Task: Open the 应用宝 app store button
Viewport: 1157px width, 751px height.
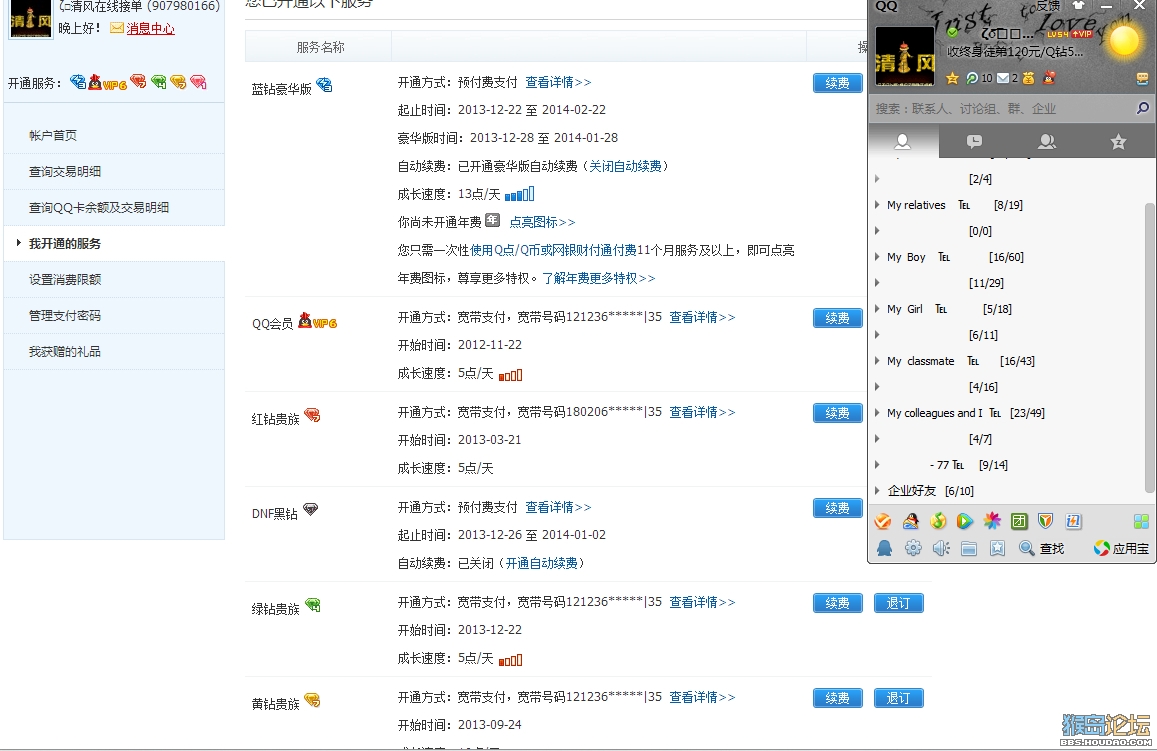Action: [1121, 548]
